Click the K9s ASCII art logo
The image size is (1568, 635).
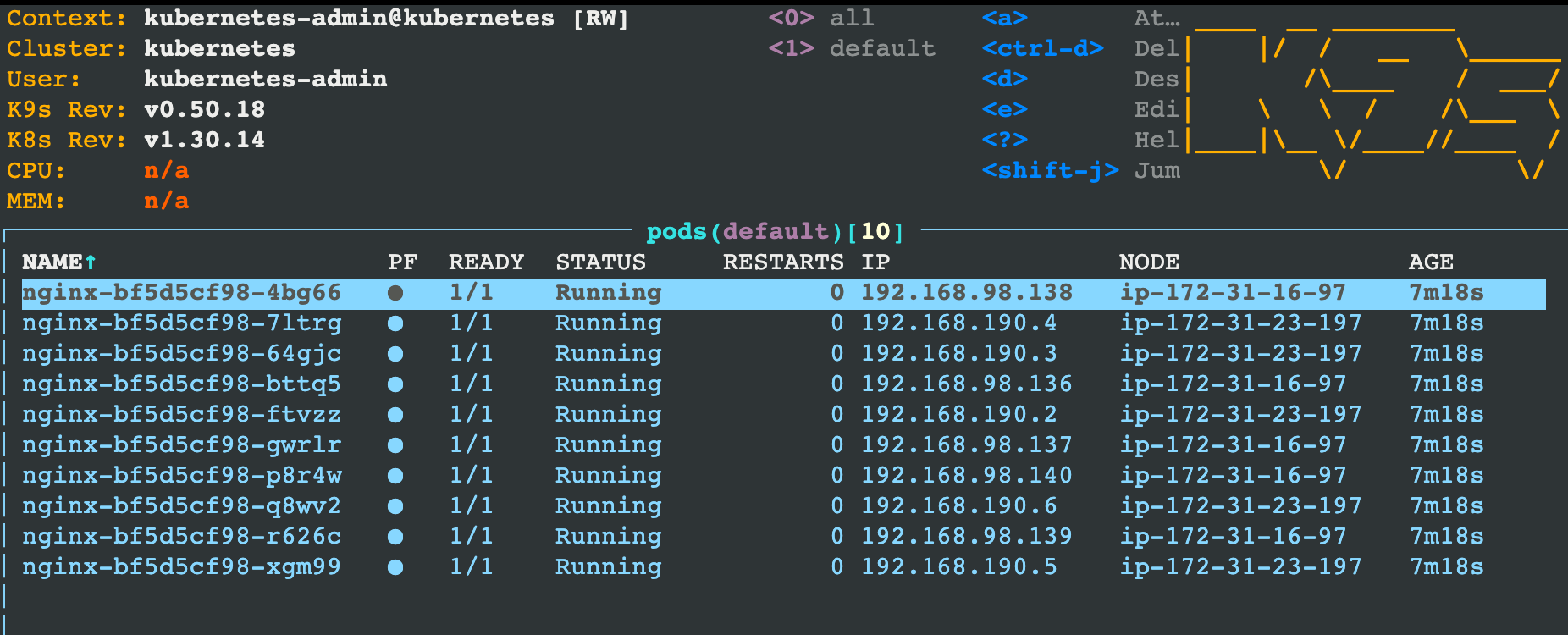point(1373,95)
